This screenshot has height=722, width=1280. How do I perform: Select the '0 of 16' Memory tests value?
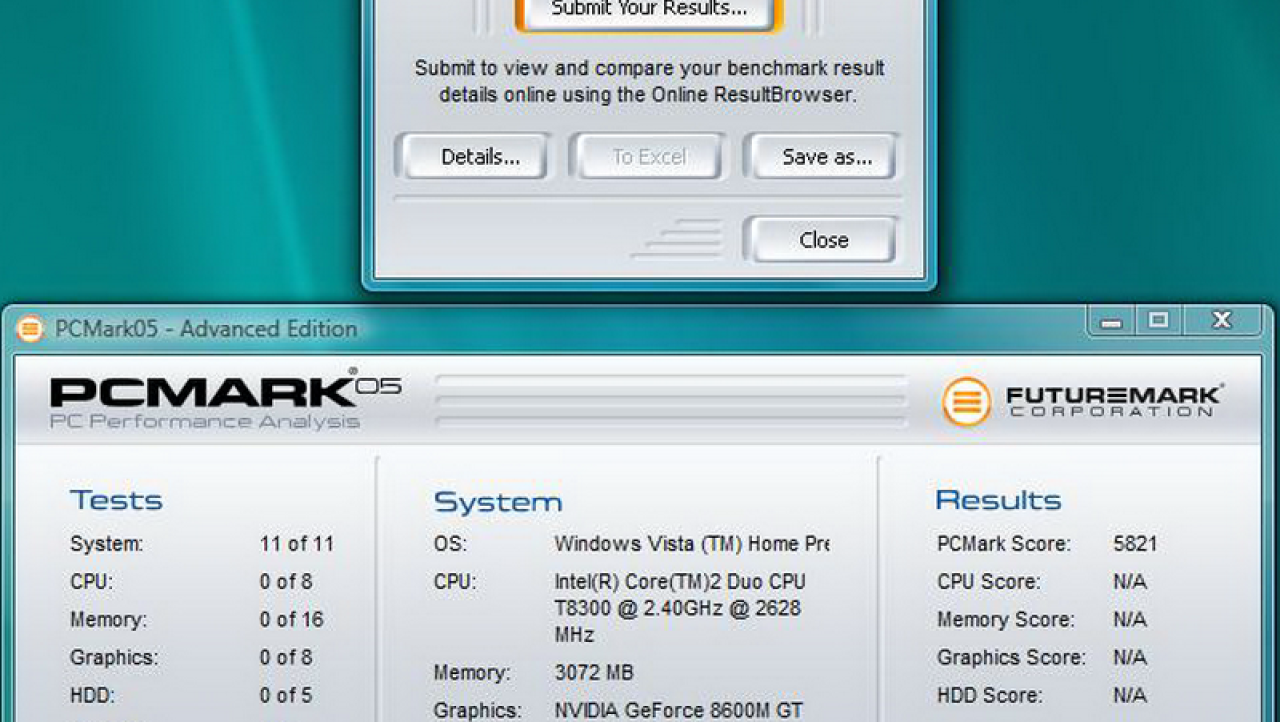pos(292,620)
